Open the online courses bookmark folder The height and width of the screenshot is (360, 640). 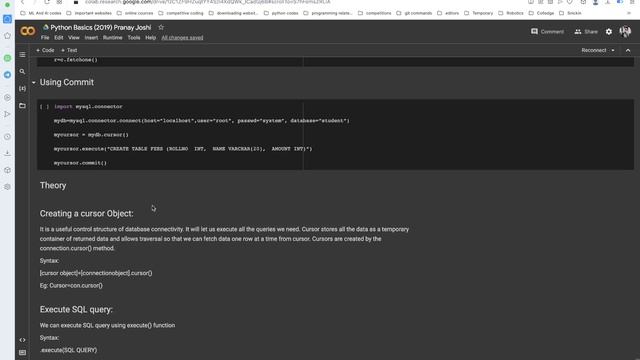135,13
